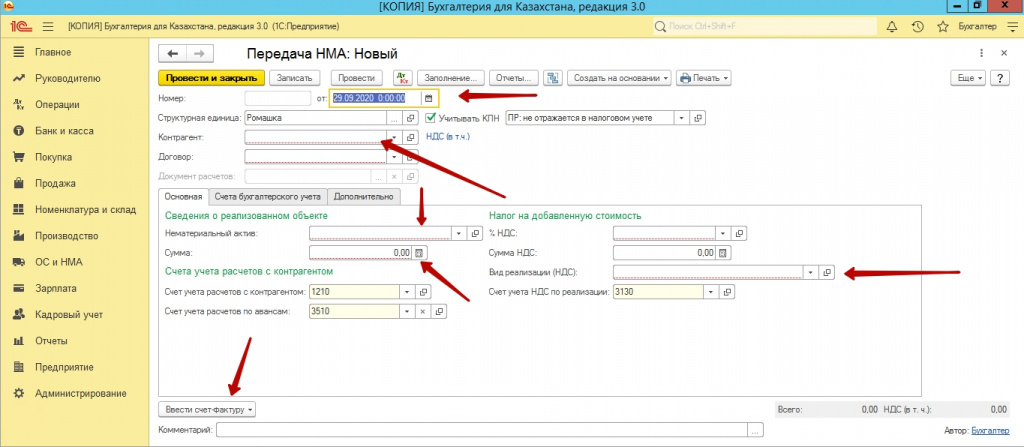This screenshot has height=447, width=1024.
Task: Switch to Дополнительно tab
Action: pyautogui.click(x=364, y=195)
